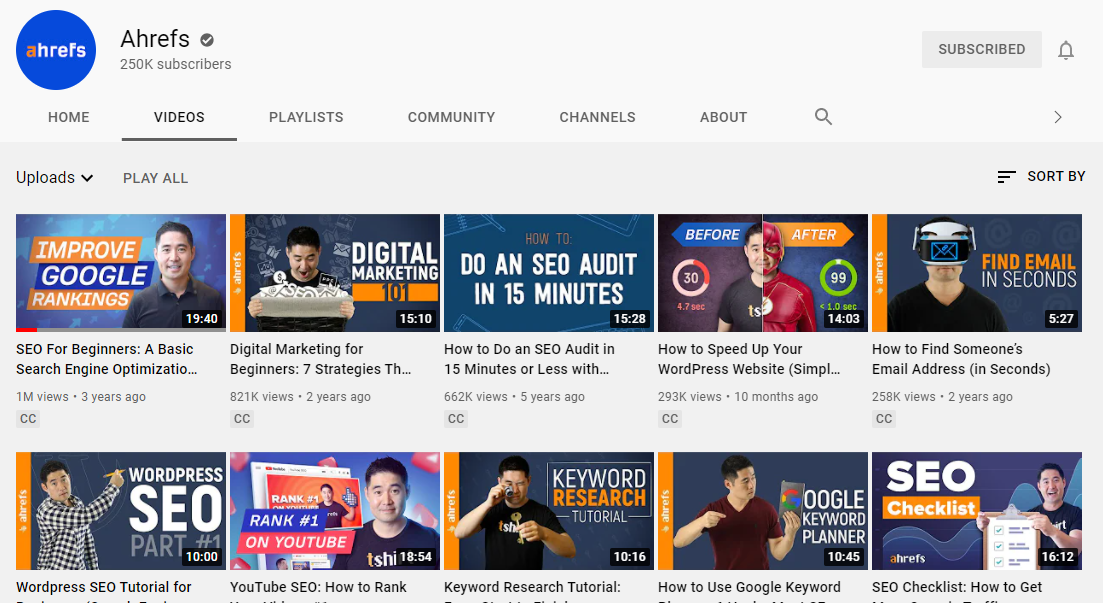The width and height of the screenshot is (1103, 603).
Task: Click CC badge under SEO For Beginners video
Action: [28, 419]
